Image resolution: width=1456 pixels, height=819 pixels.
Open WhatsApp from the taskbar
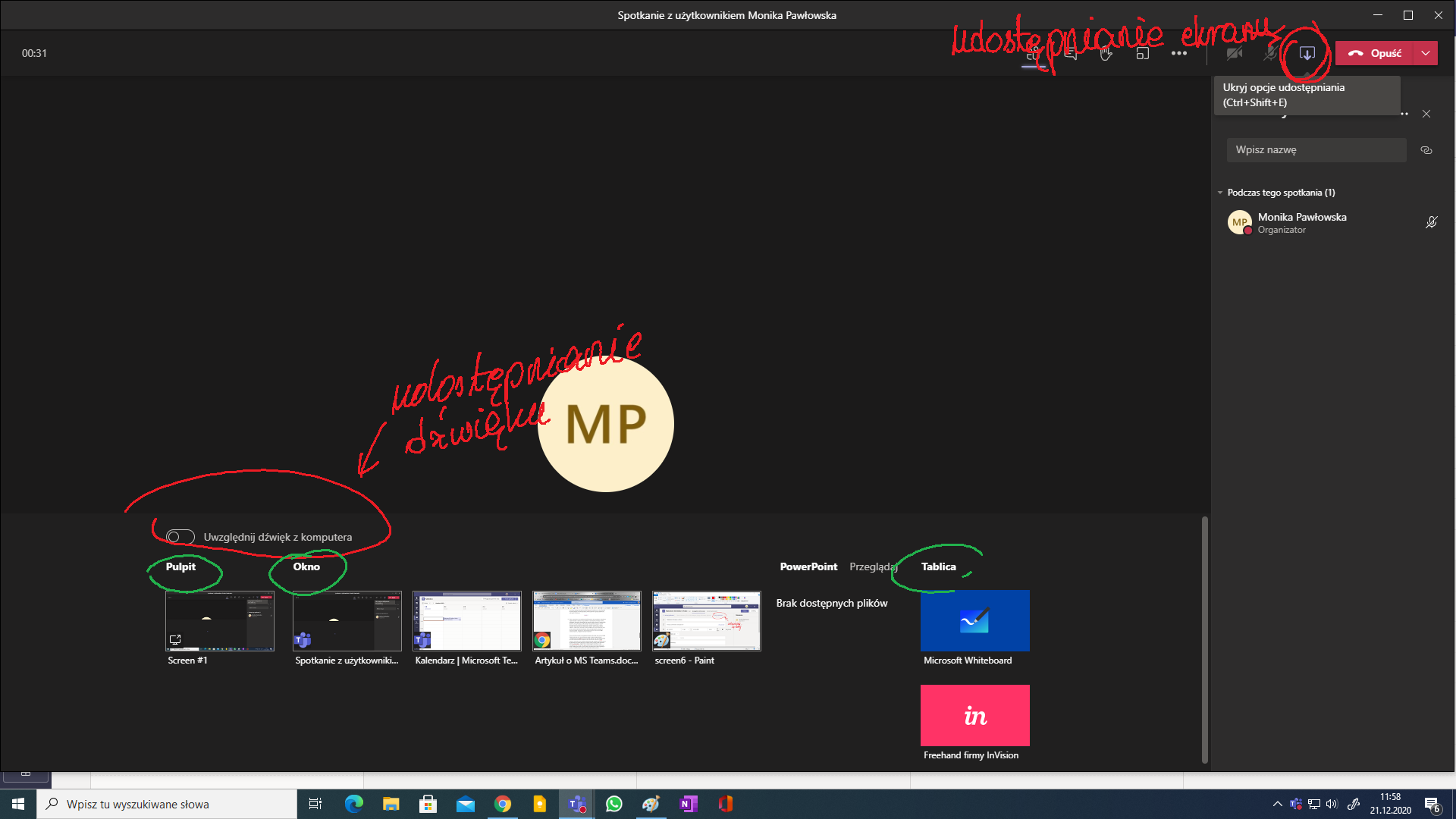click(x=614, y=804)
